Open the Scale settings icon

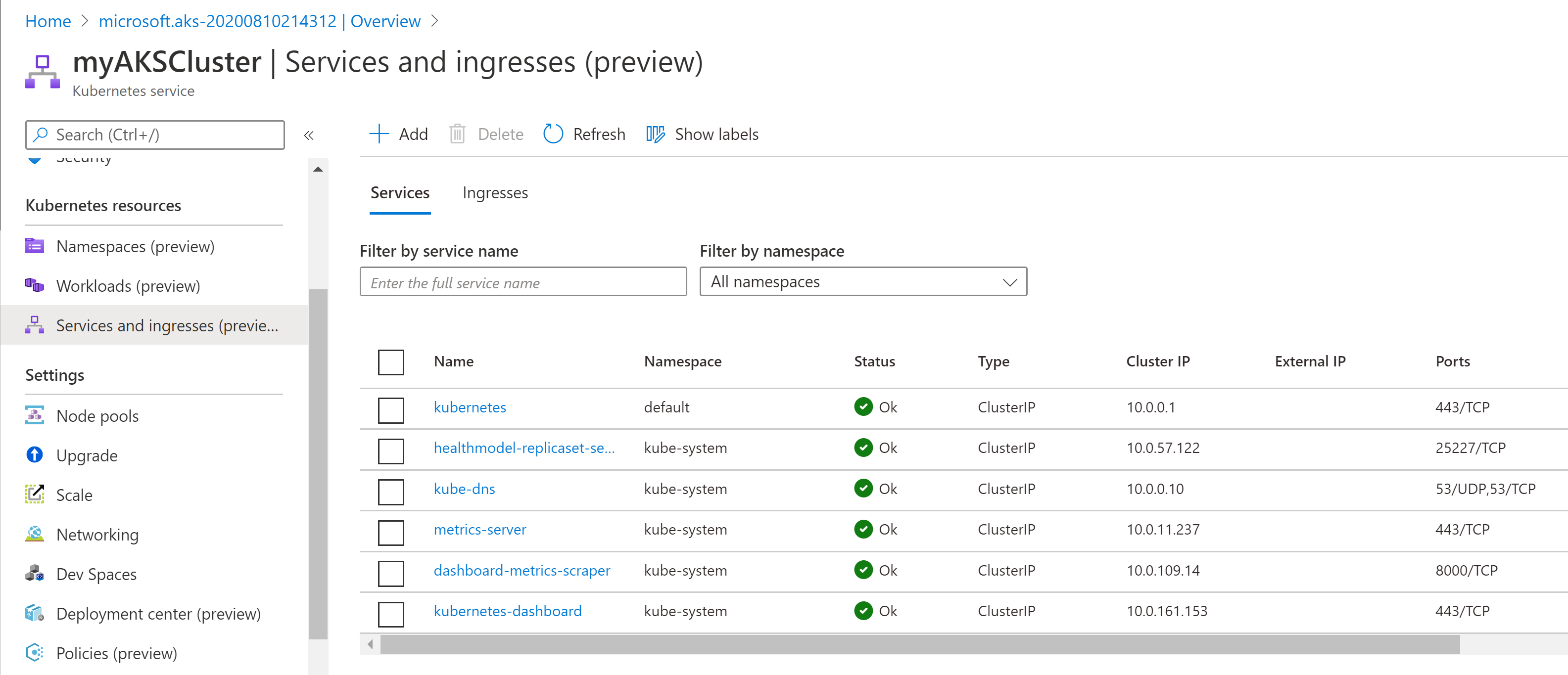35,495
